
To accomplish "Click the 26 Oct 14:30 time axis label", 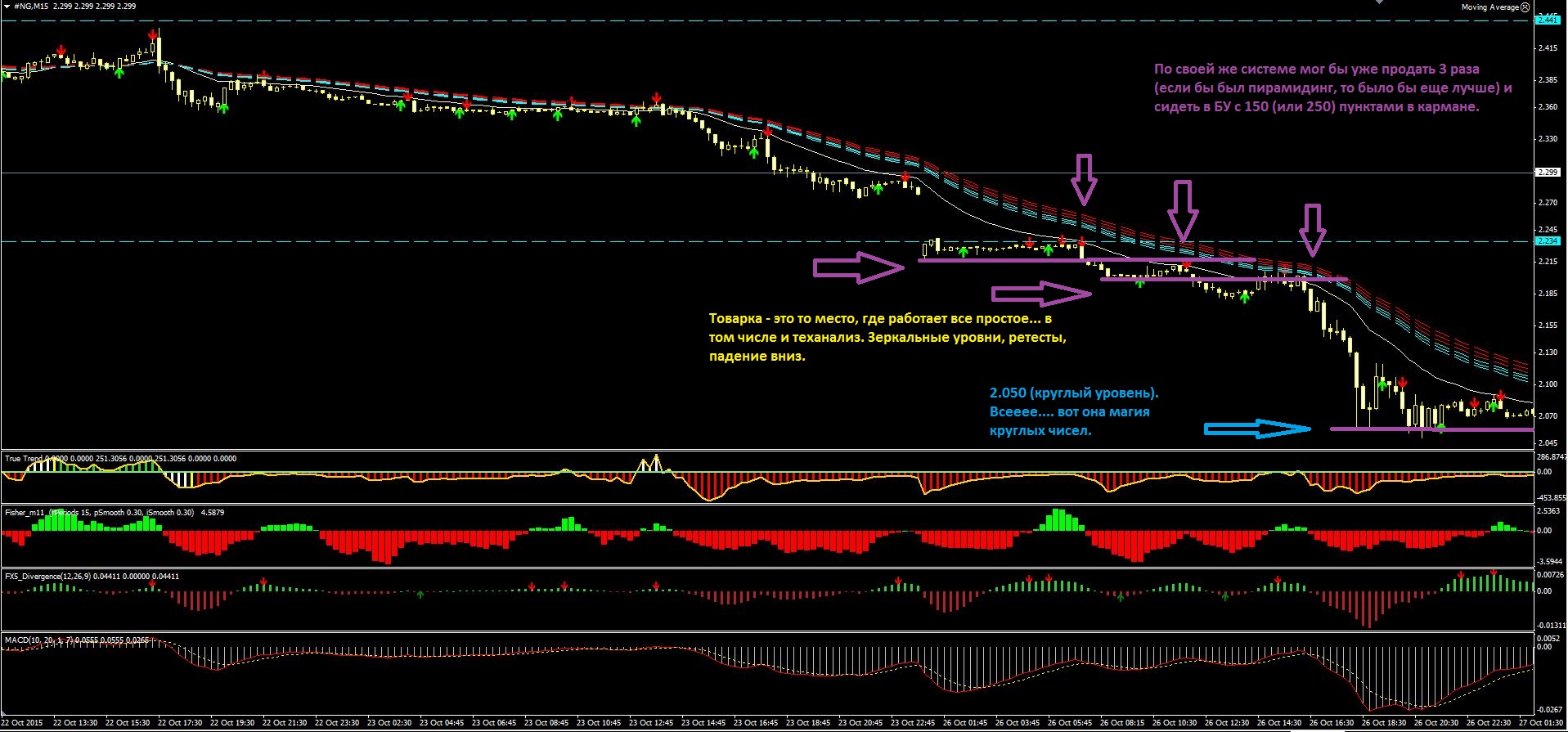I will pyautogui.click(x=1279, y=723).
